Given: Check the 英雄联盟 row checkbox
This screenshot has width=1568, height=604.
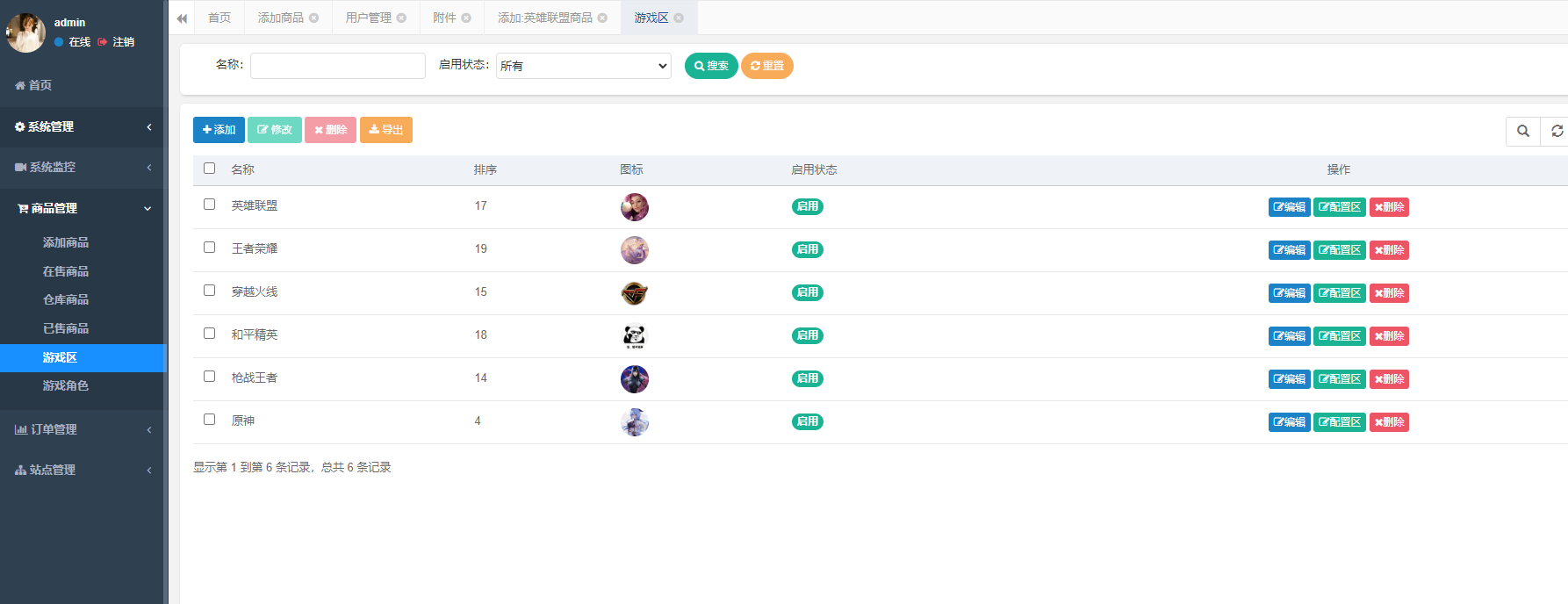Looking at the screenshot, I should (209, 205).
